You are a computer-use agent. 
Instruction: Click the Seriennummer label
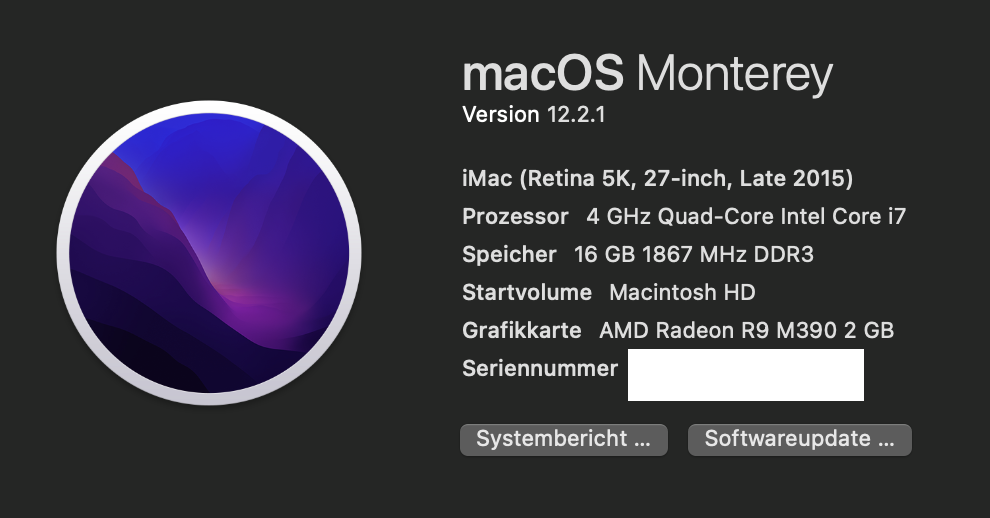540,369
